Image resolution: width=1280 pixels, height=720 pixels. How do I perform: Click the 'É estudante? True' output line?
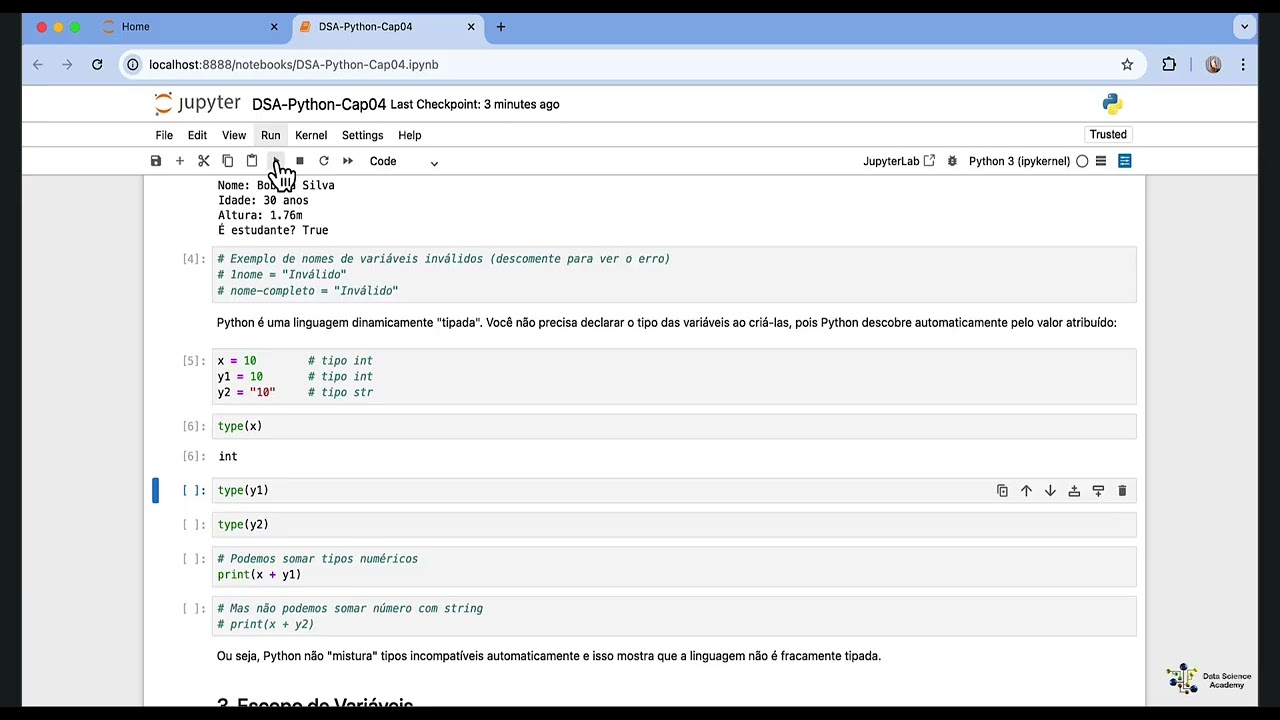[x=273, y=230]
